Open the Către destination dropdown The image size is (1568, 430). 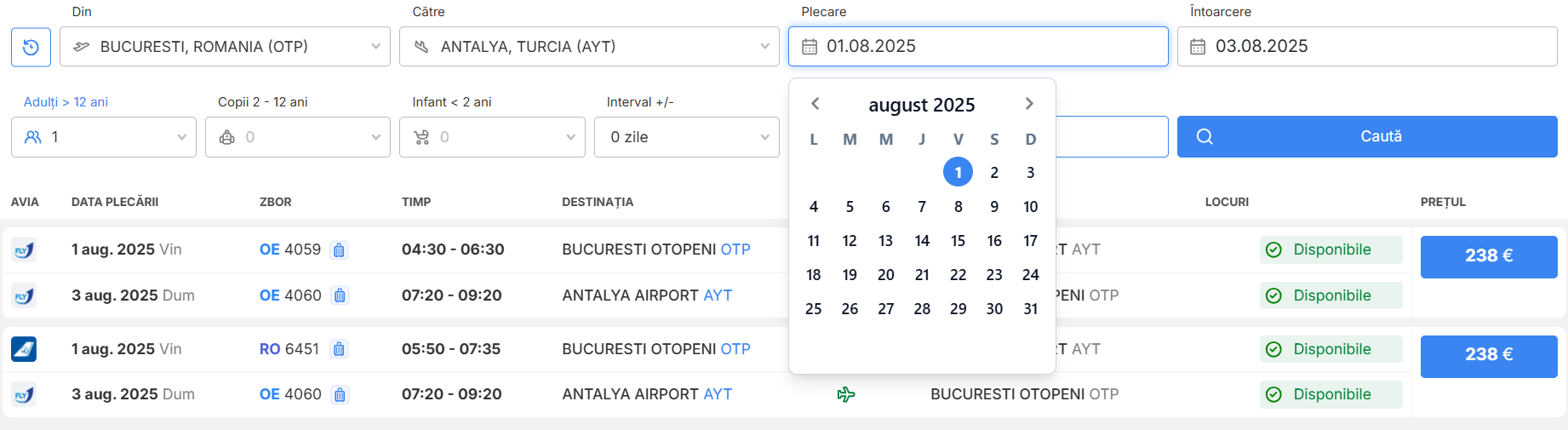pyautogui.click(x=589, y=47)
